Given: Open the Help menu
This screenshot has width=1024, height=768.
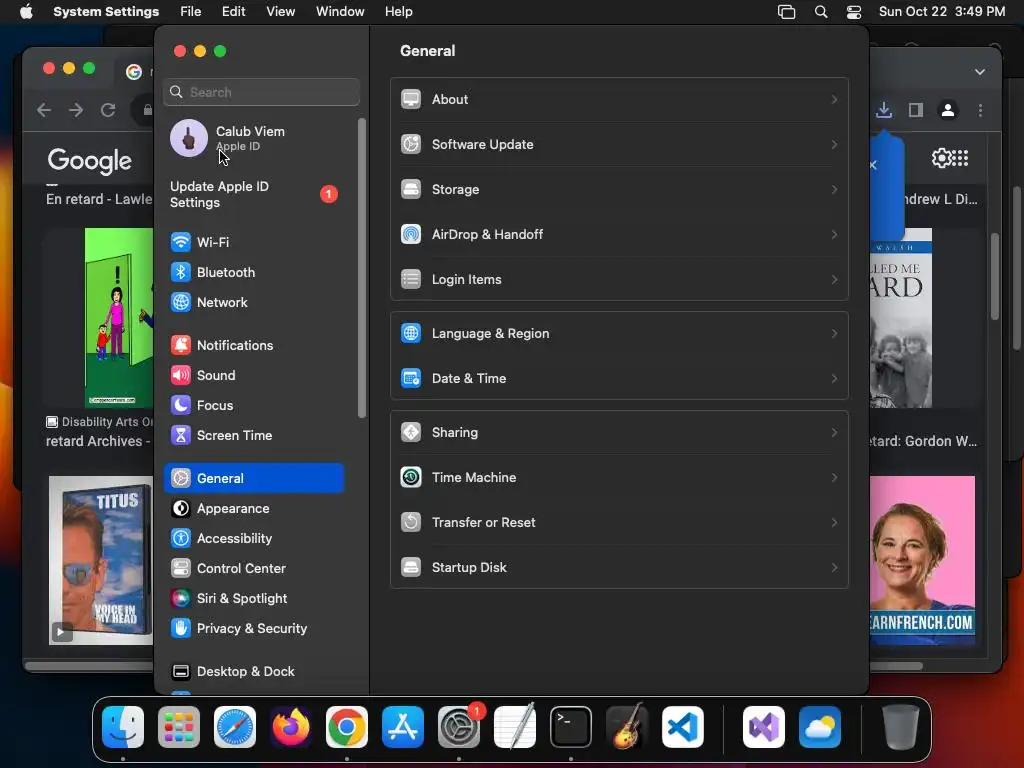Looking at the screenshot, I should 398,12.
